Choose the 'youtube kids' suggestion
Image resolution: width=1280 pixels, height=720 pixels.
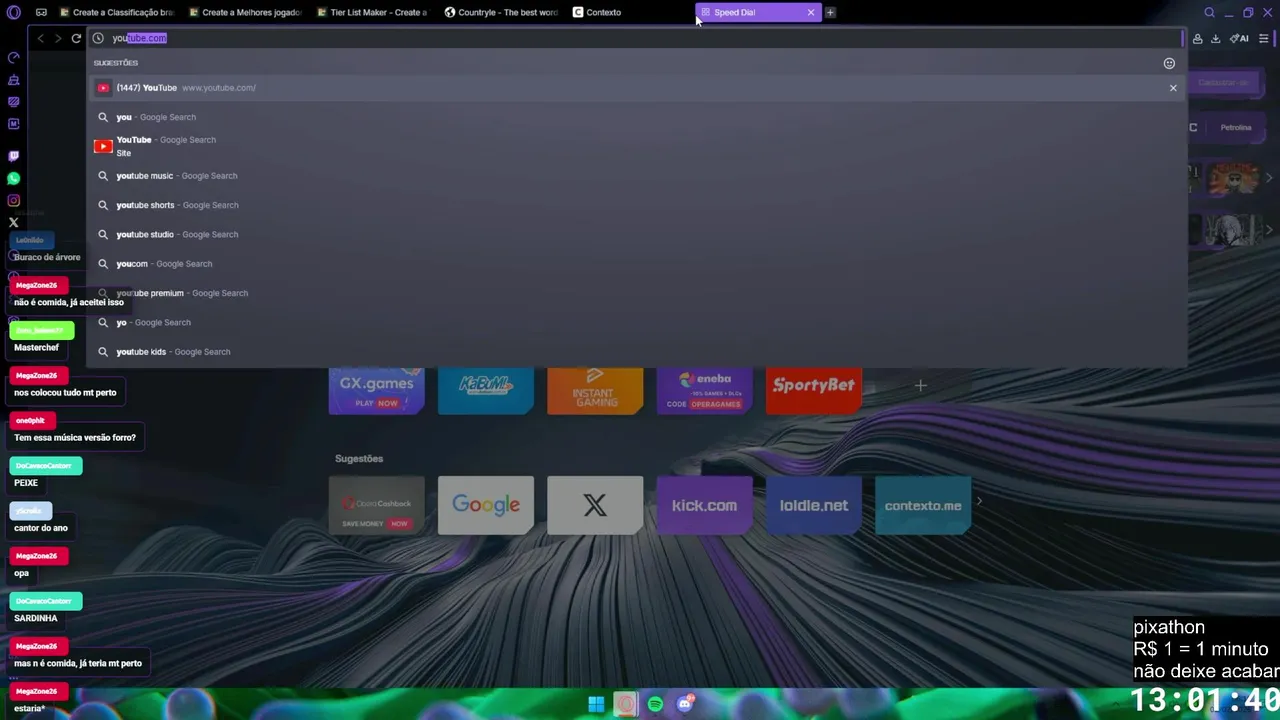(x=636, y=352)
